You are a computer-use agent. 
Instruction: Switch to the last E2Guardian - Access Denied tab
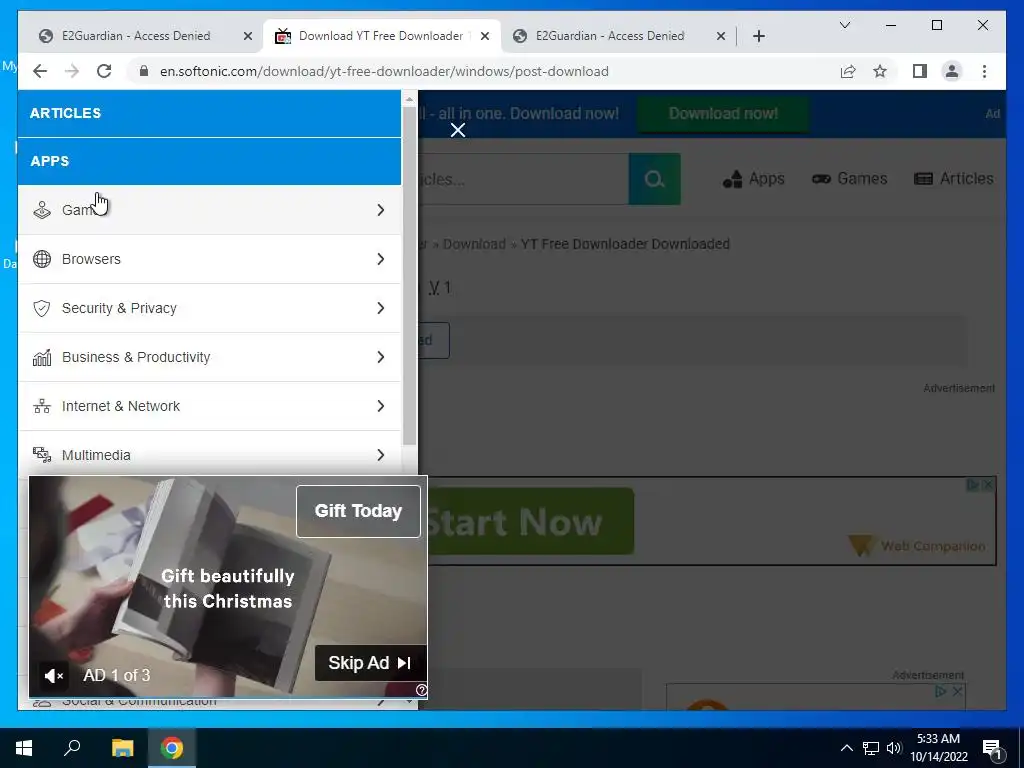point(610,36)
